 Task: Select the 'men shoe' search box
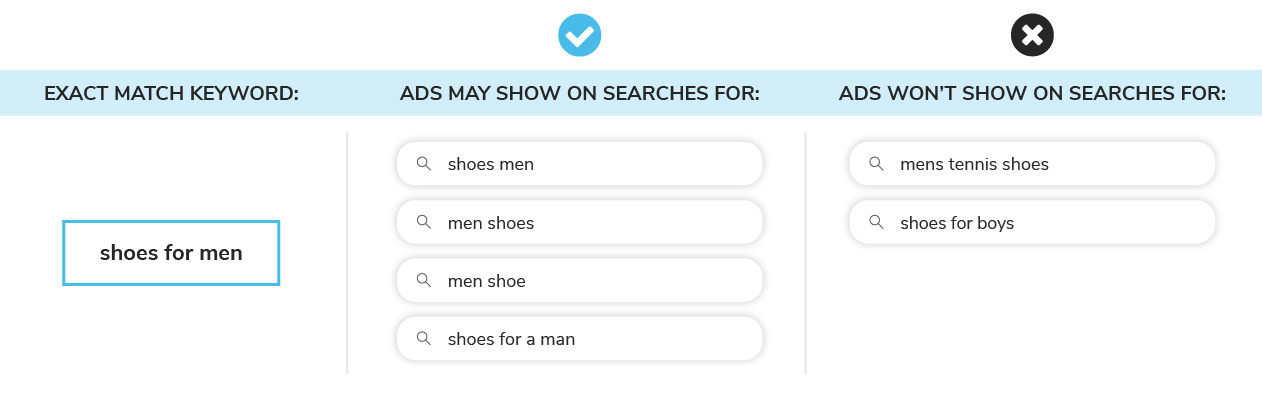580,280
